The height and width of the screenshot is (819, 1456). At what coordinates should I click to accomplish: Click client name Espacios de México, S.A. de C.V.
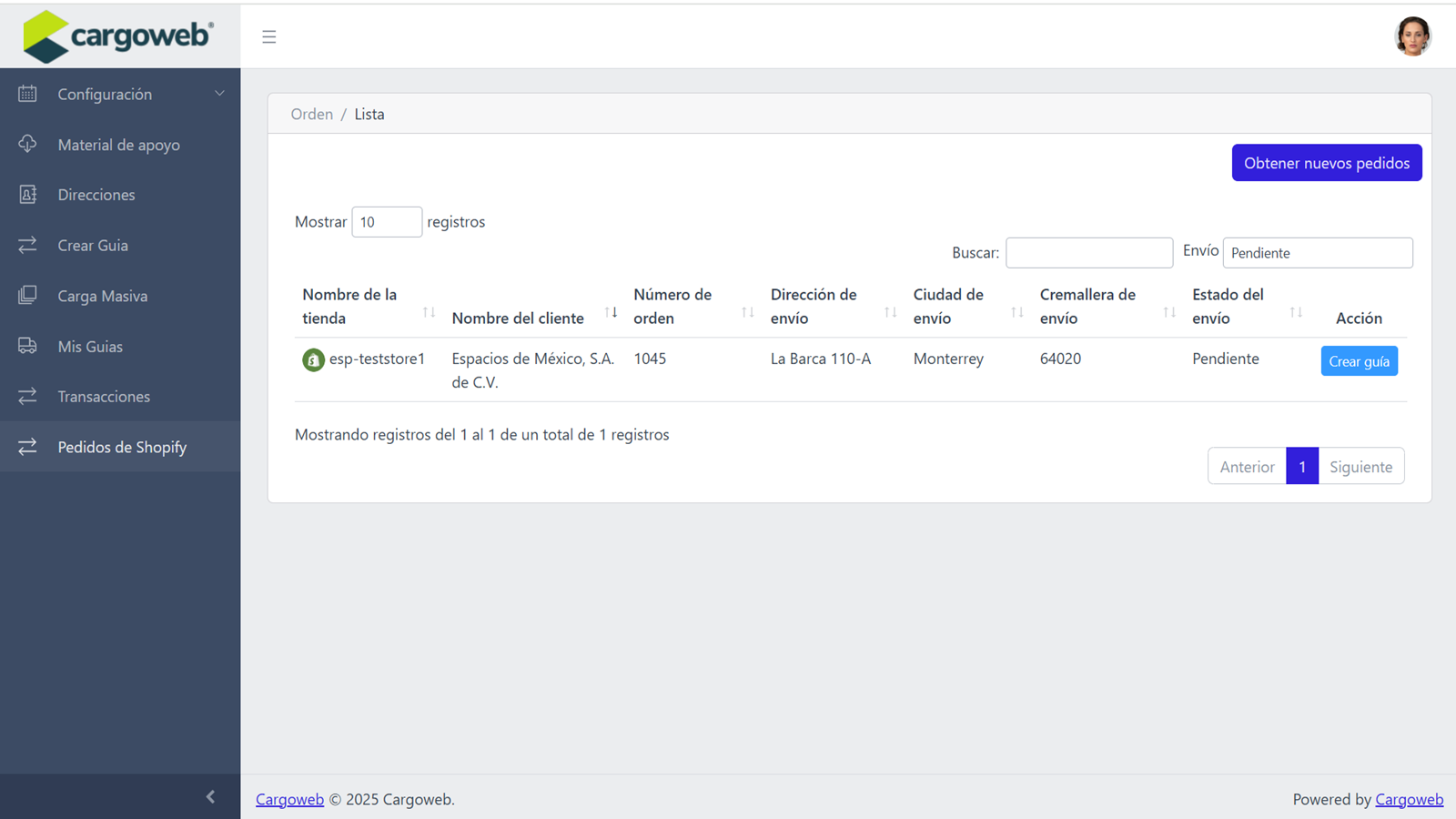pyautogui.click(x=533, y=370)
